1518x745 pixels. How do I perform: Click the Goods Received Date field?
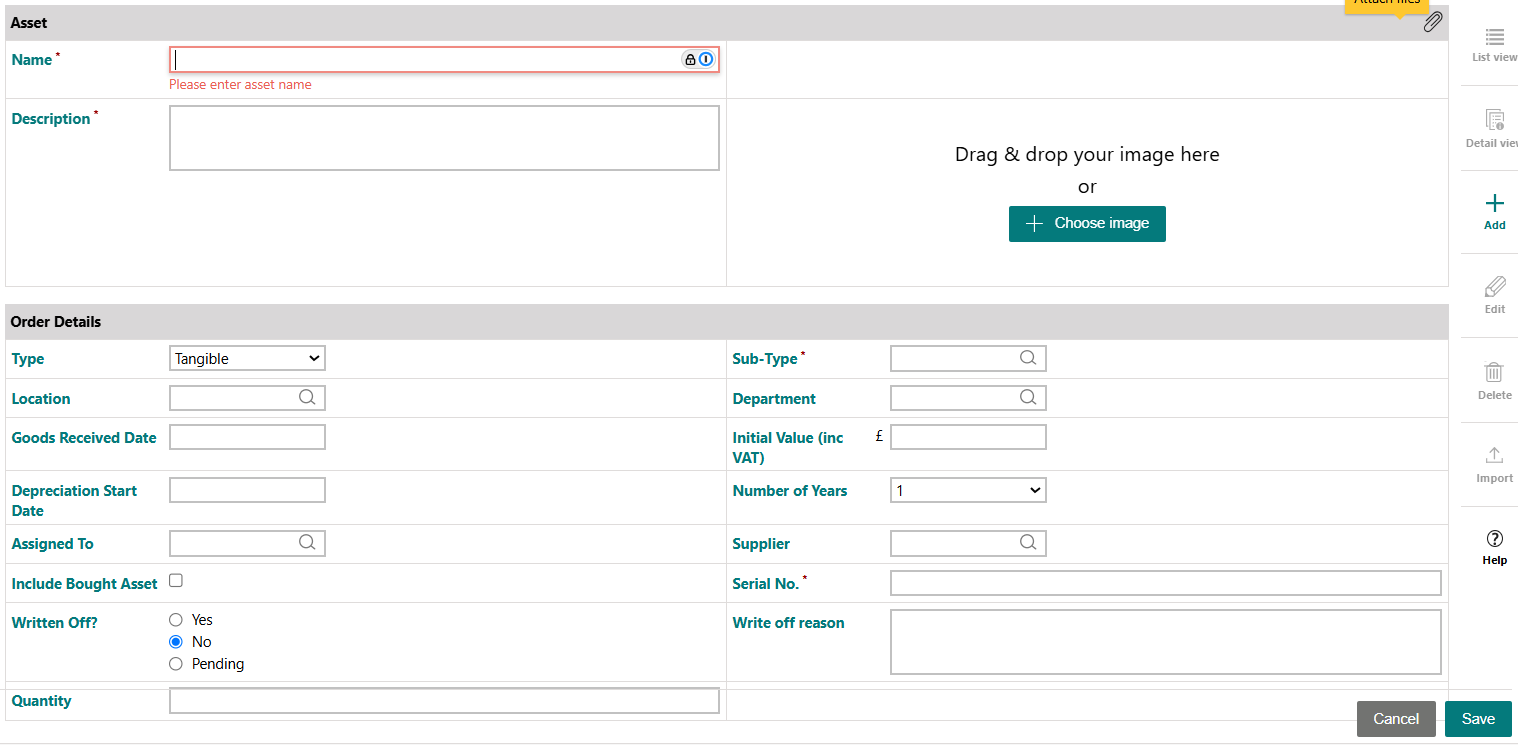[x=247, y=437]
